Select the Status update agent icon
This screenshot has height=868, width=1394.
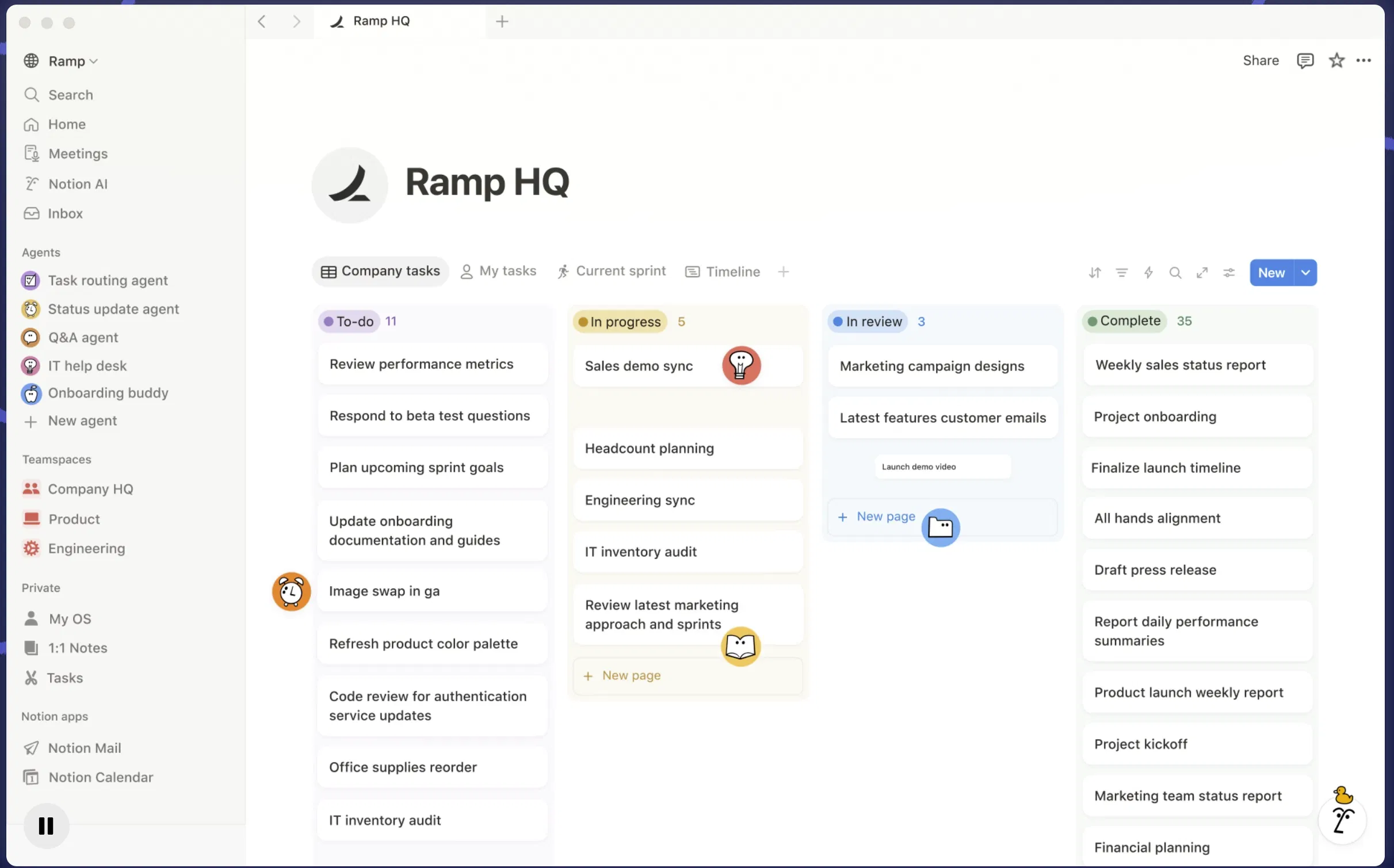coord(30,309)
